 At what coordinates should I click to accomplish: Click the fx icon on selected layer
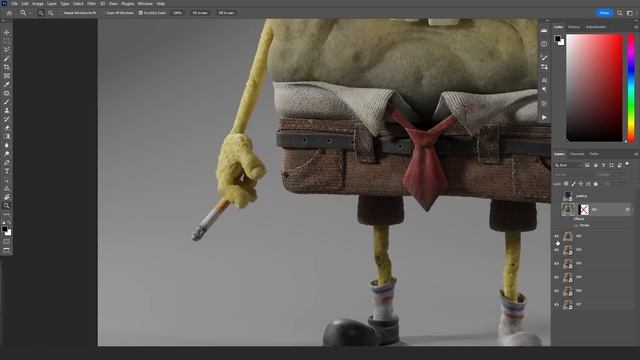pos(628,210)
